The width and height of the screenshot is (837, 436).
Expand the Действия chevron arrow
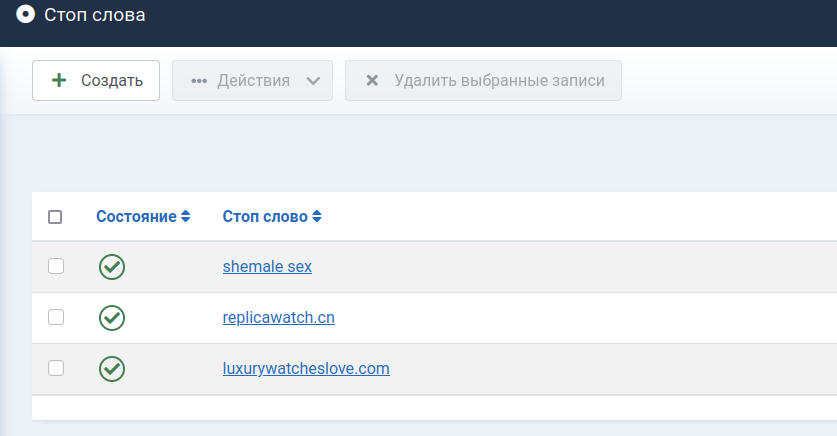coord(313,81)
